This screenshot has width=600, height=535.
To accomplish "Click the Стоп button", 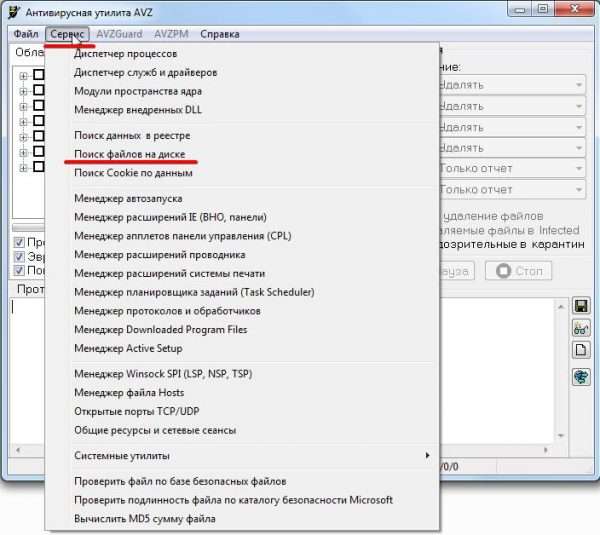I will (x=518, y=271).
